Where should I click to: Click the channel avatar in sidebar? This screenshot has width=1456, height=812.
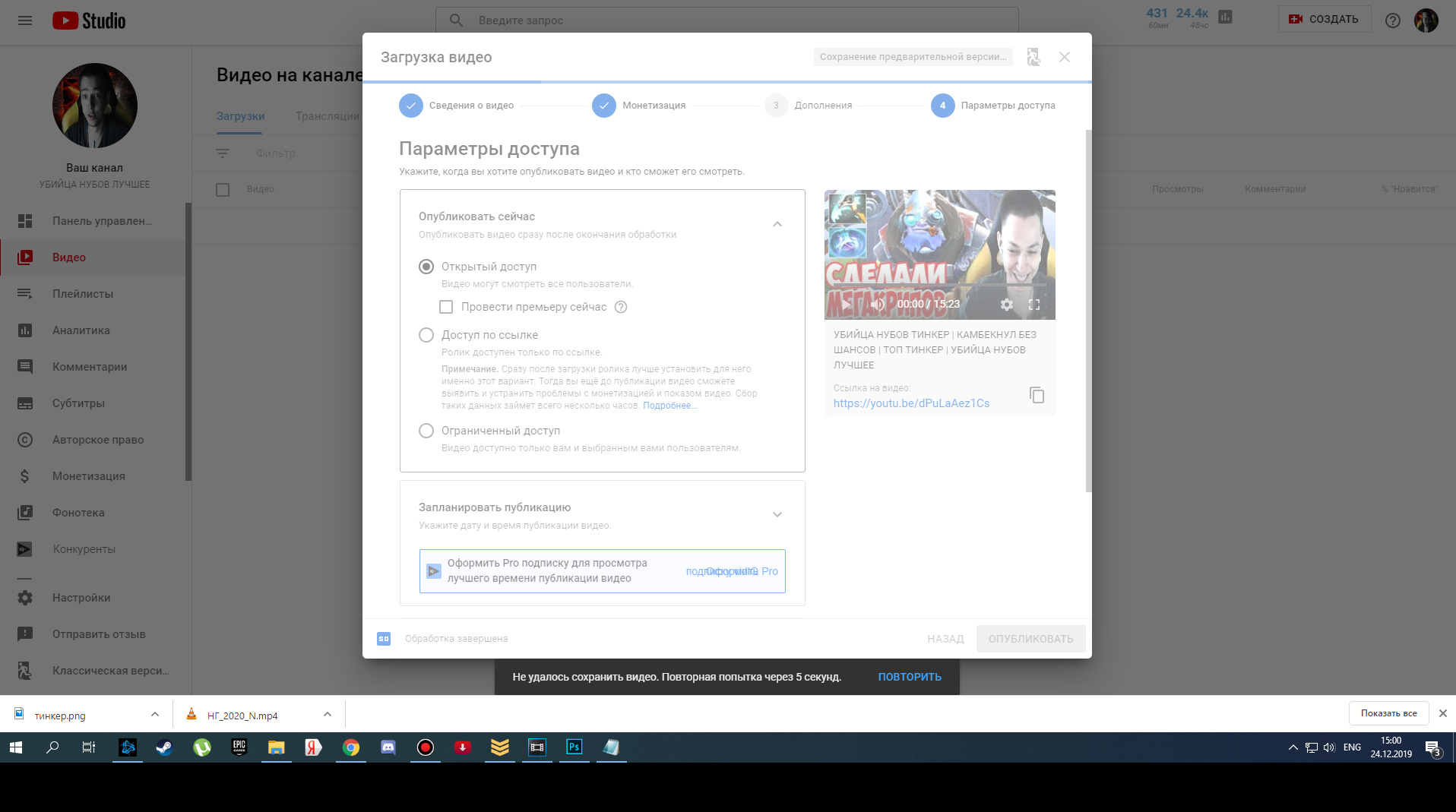pyautogui.click(x=95, y=106)
